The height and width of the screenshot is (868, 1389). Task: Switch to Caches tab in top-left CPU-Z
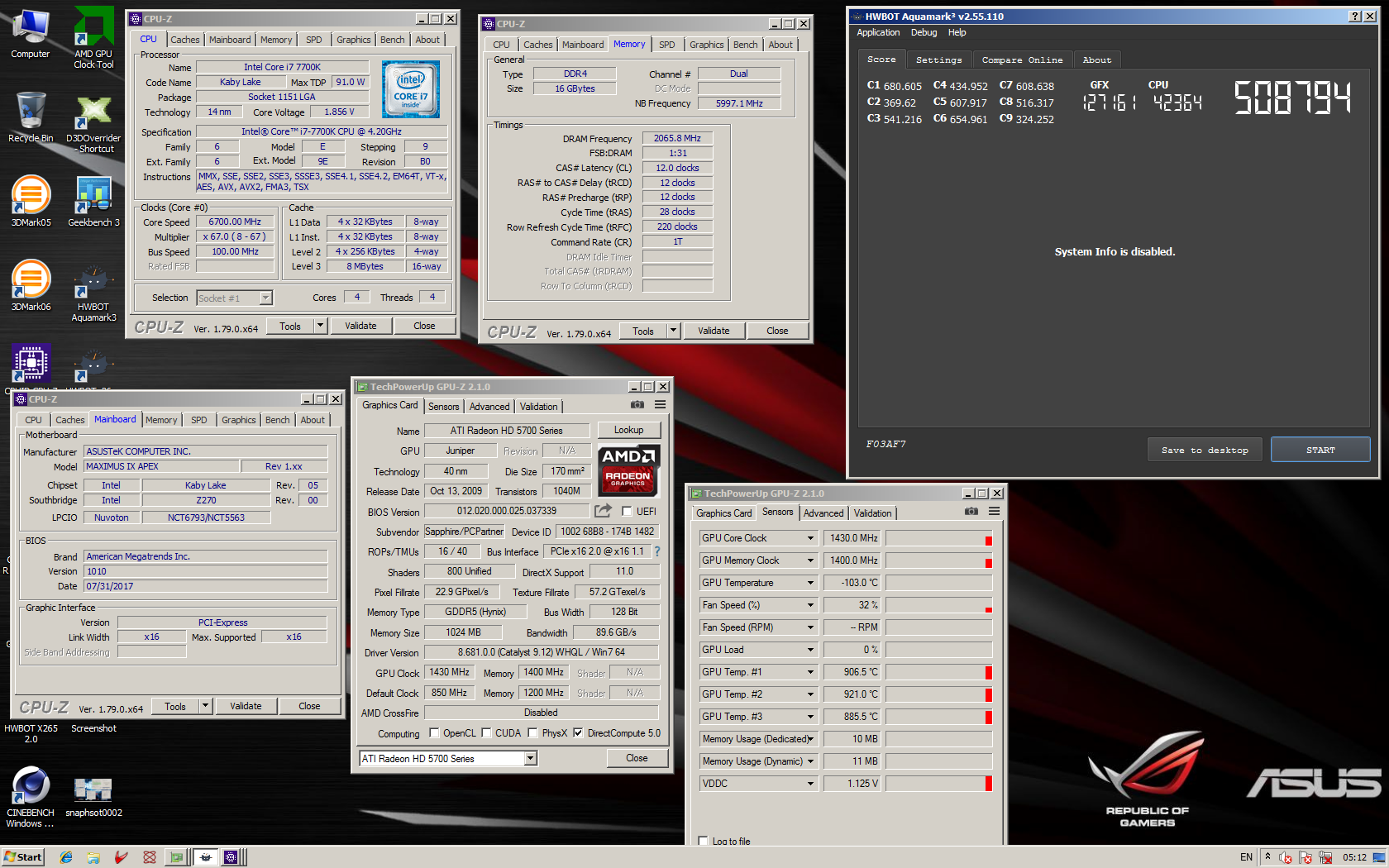coord(185,40)
